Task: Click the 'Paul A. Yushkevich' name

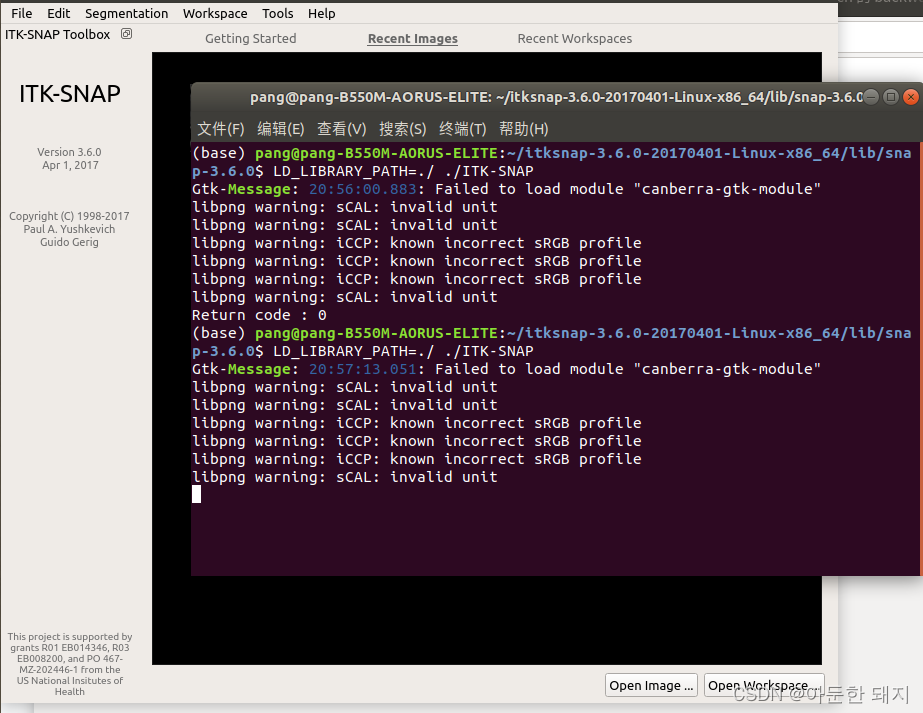Action: (x=69, y=229)
